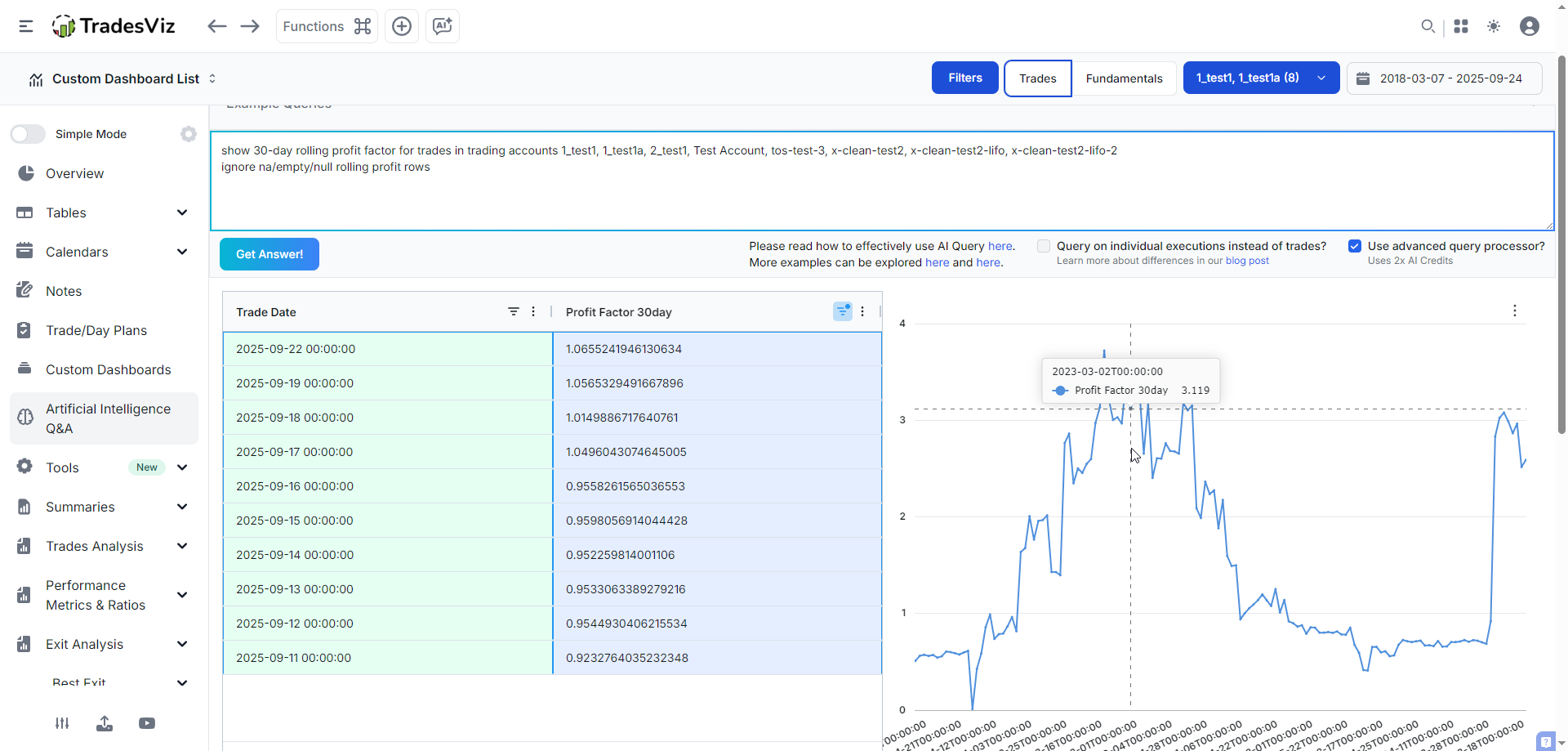1568x751 pixels.
Task: Open the TradesViz logo home link
Action: [x=114, y=26]
